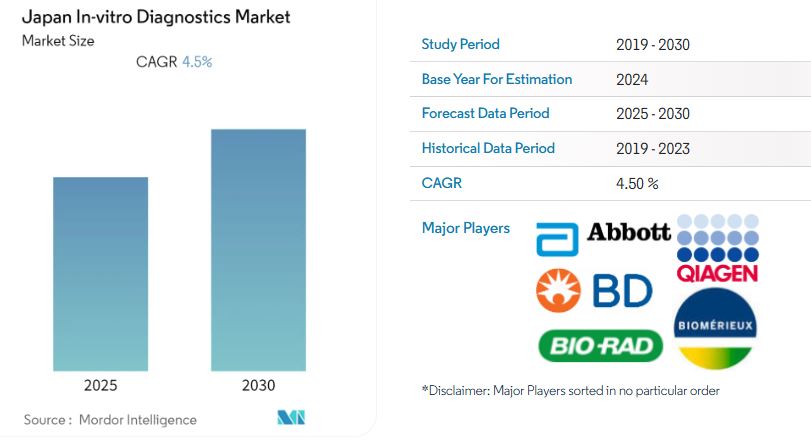Click the 2019 - 2030 study period value

[x=653, y=44]
